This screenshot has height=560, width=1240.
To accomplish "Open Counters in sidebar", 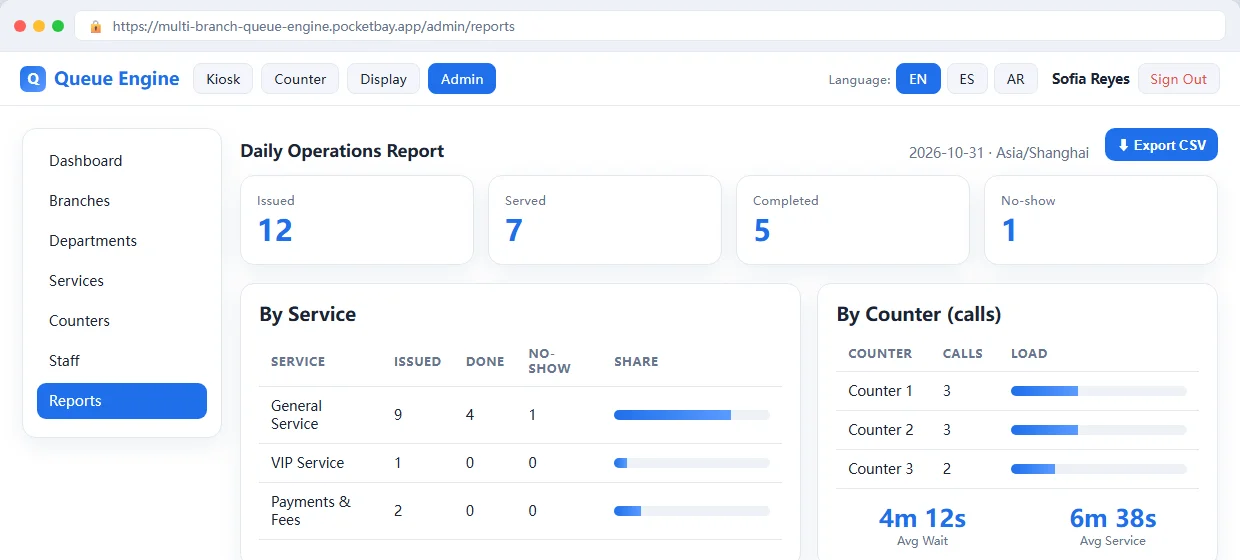I will point(122,321).
